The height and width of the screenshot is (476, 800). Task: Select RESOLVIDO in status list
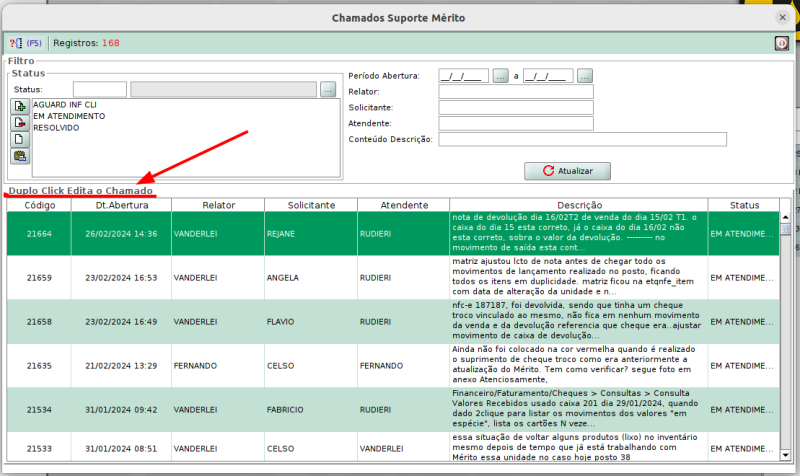point(56,128)
